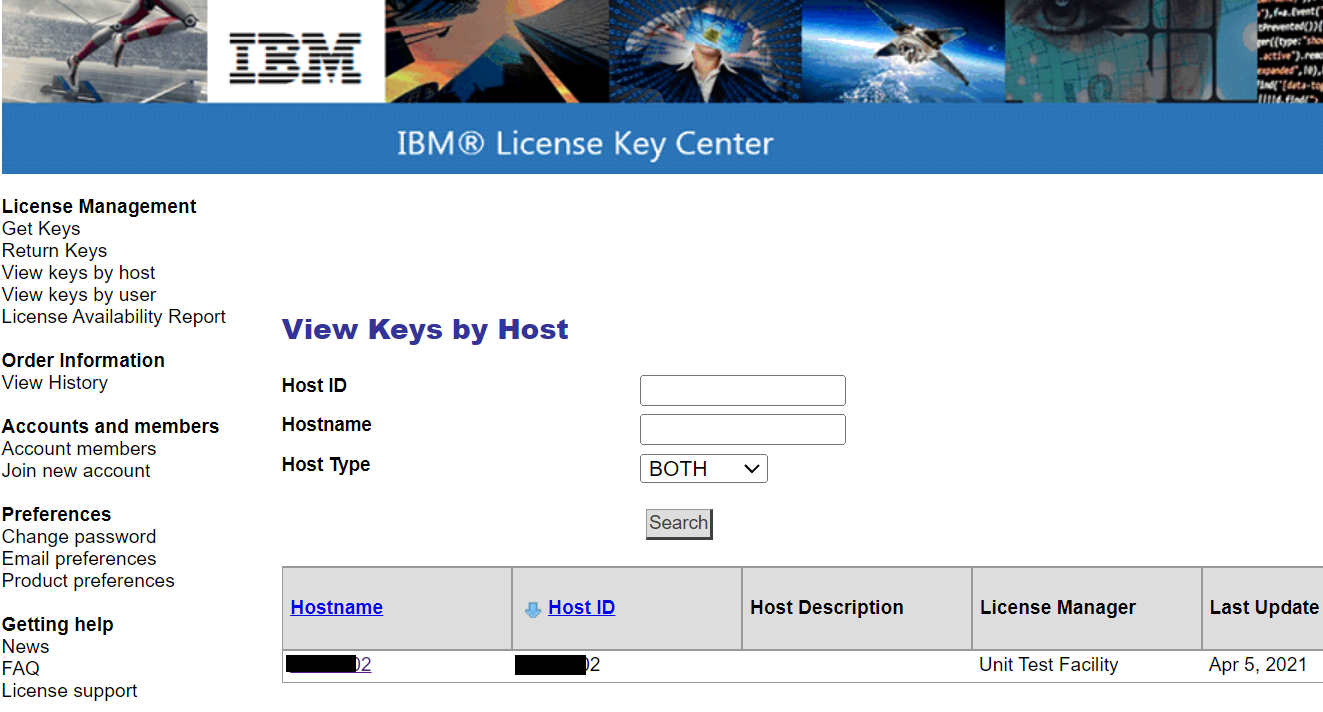1323x712 pixels.
Task: Open Account members page
Action: point(79,449)
